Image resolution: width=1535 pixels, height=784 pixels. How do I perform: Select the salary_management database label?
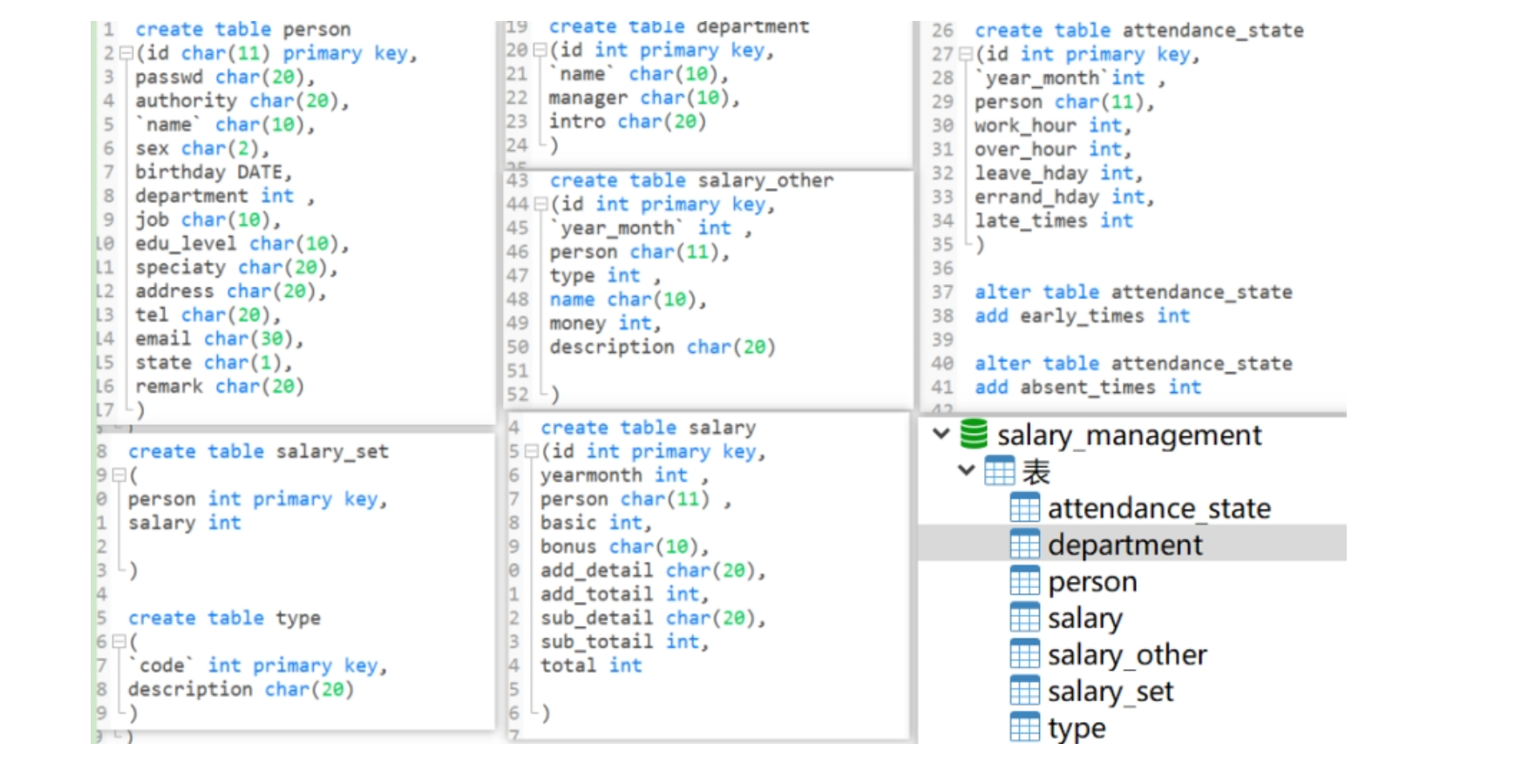pos(1129,435)
